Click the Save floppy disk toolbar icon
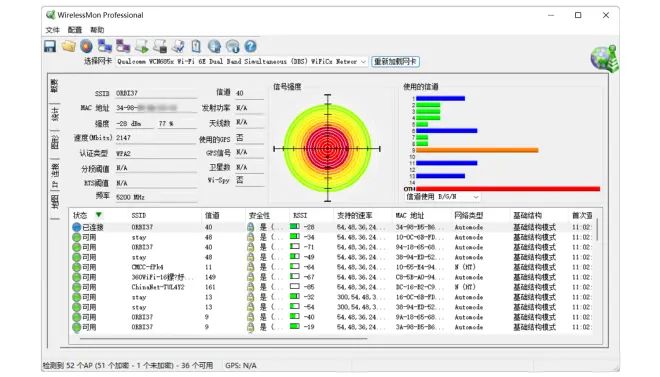 [50, 46]
